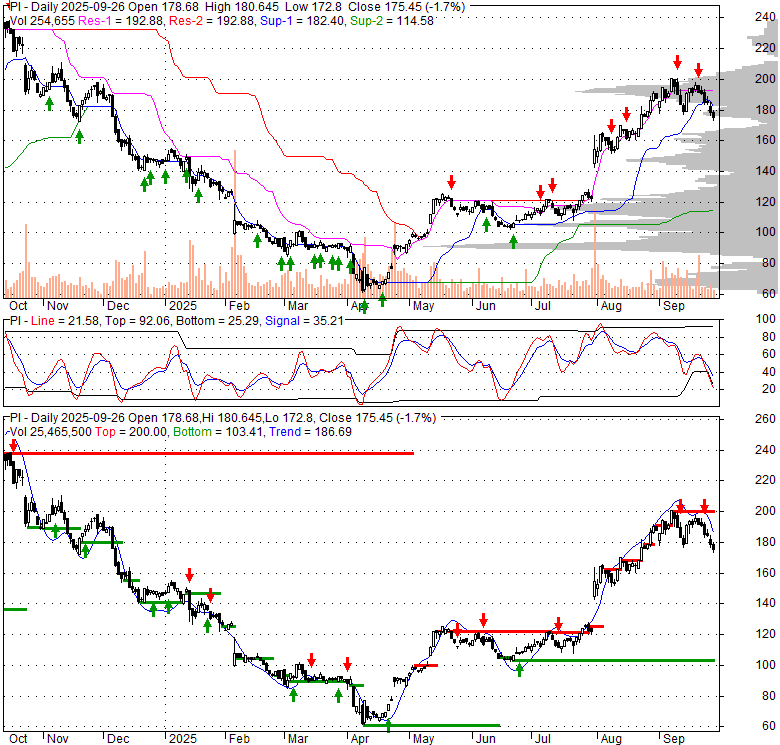Click Vol 25,465,500 in the bottom chart
This screenshot has height=745, width=780.
(x=51, y=432)
